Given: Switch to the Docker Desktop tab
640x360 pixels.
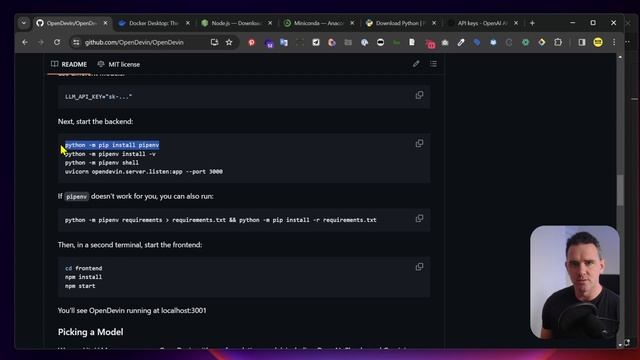Looking at the screenshot, I should [x=153, y=23].
